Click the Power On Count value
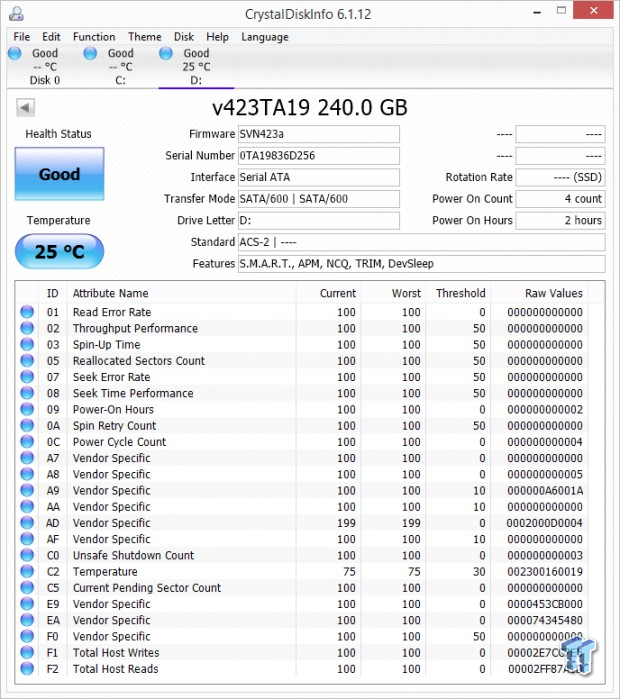This screenshot has height=699, width=620. [560, 199]
